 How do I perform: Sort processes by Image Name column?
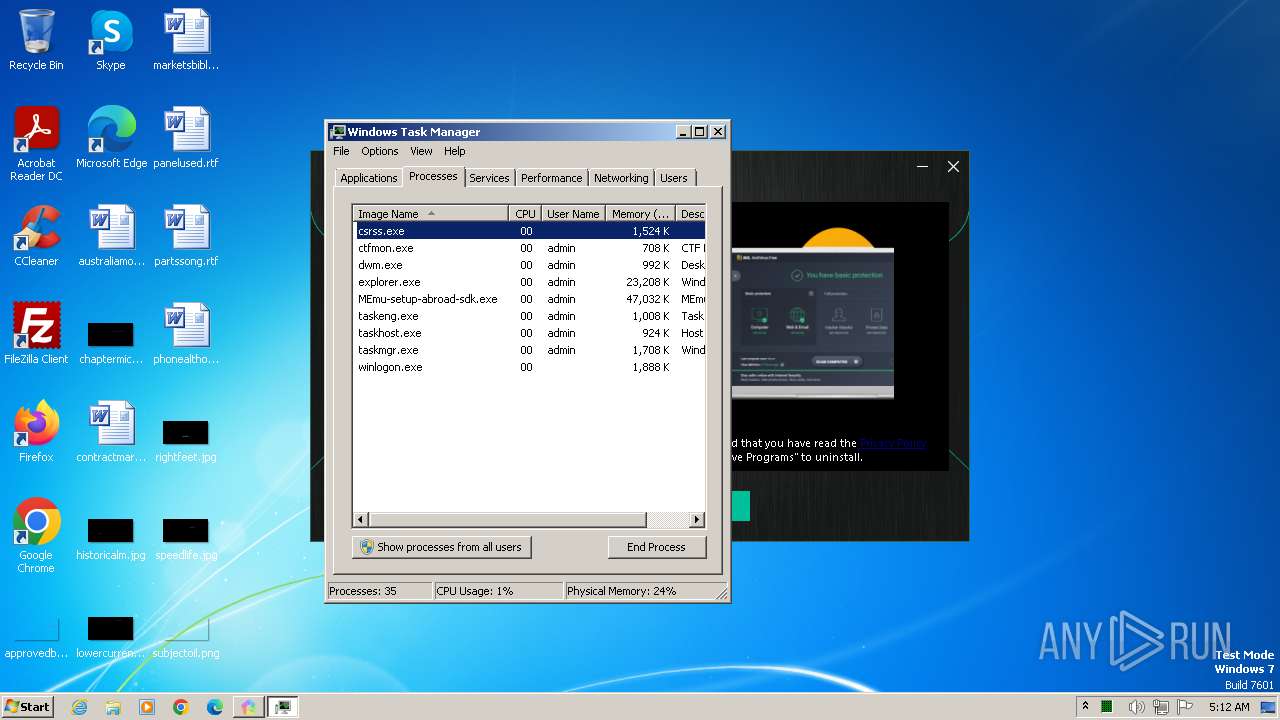point(431,213)
